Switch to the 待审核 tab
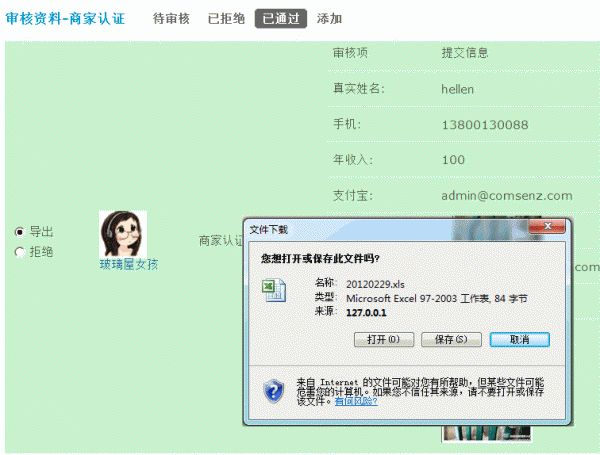The height and width of the screenshot is (455, 600). coord(171,19)
